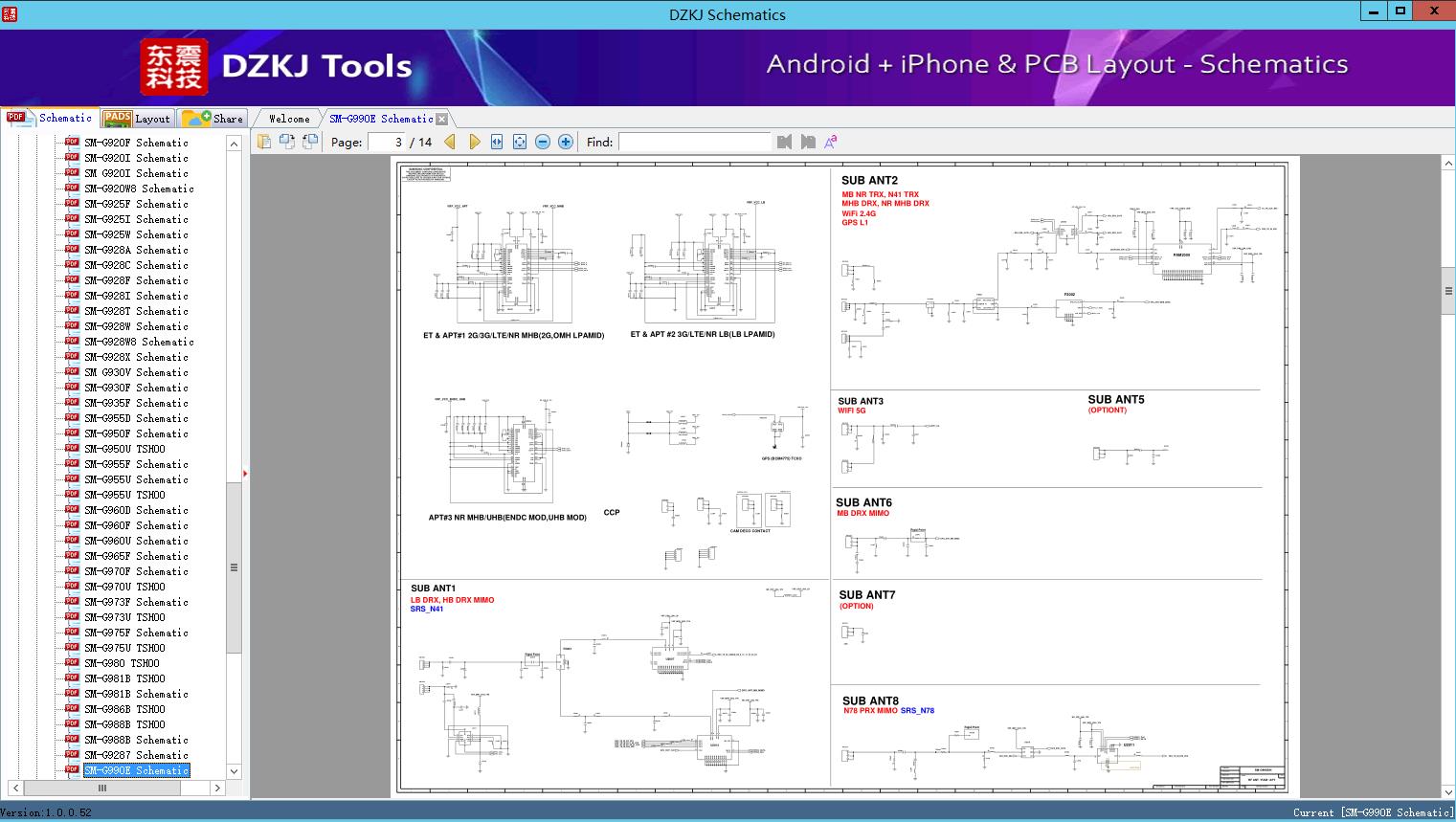Go to previous page arrow

(x=450, y=142)
